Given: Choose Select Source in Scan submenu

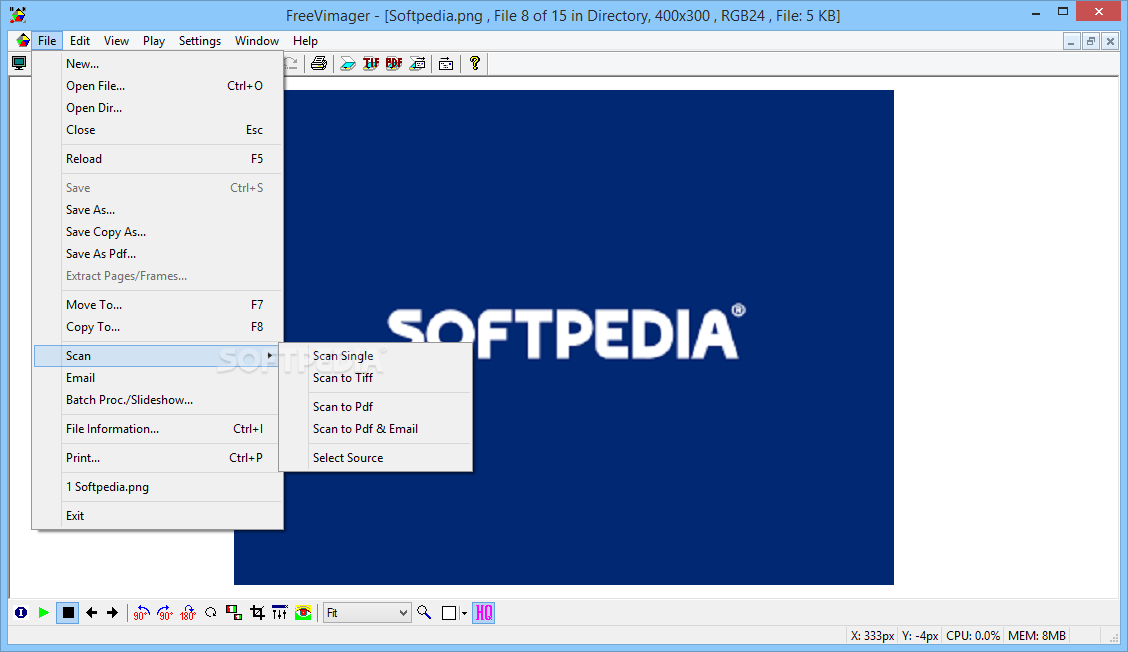Looking at the screenshot, I should click(376, 458).
